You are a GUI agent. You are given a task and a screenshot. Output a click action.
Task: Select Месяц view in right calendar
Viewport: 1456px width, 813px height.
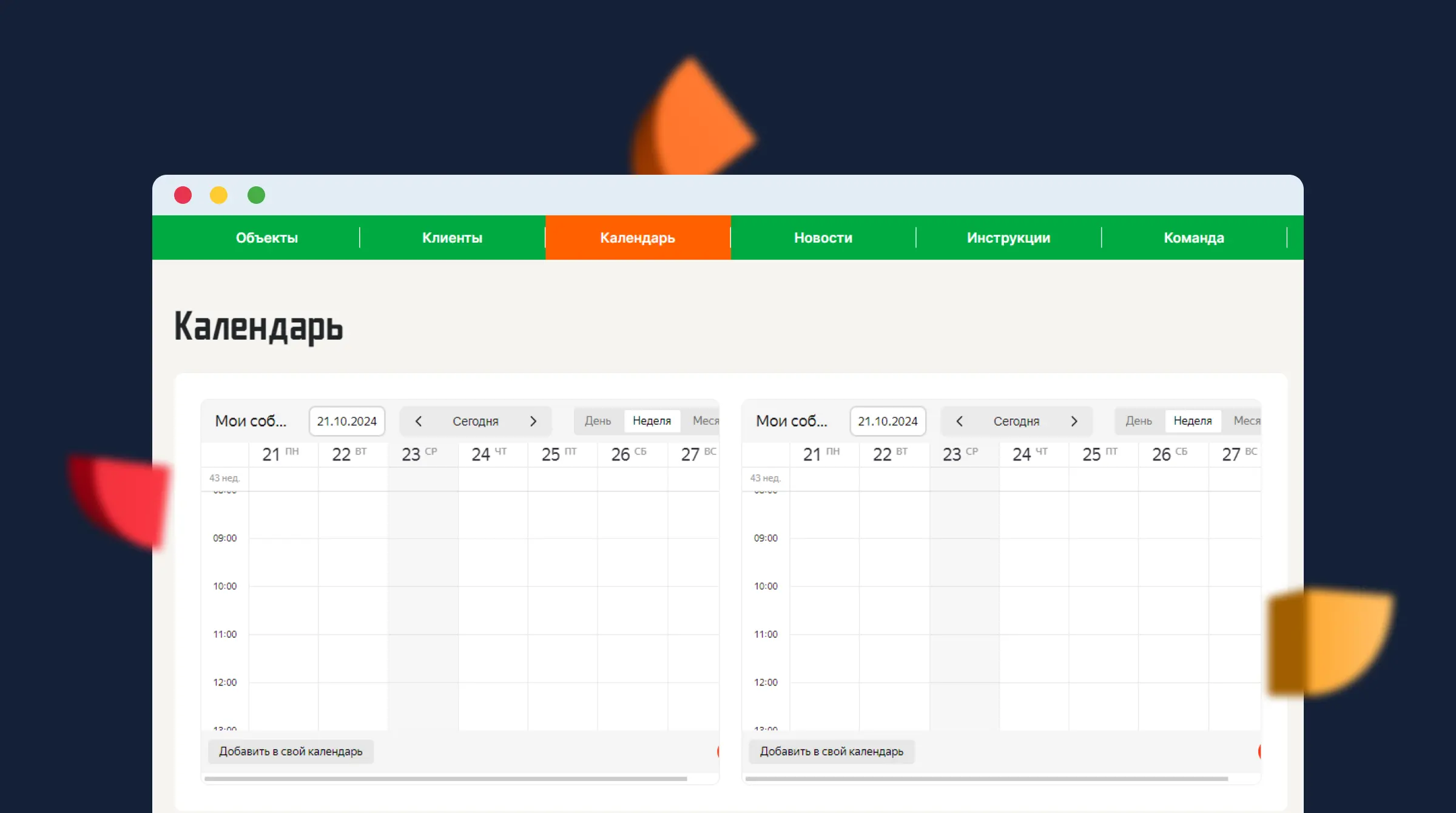click(1247, 421)
